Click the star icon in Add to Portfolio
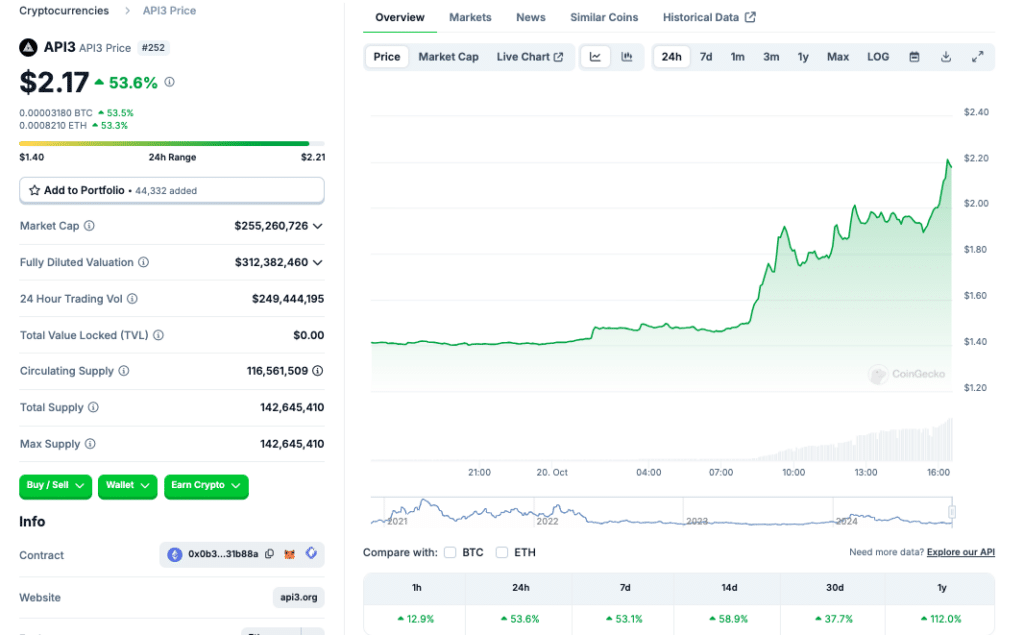 (x=35, y=190)
